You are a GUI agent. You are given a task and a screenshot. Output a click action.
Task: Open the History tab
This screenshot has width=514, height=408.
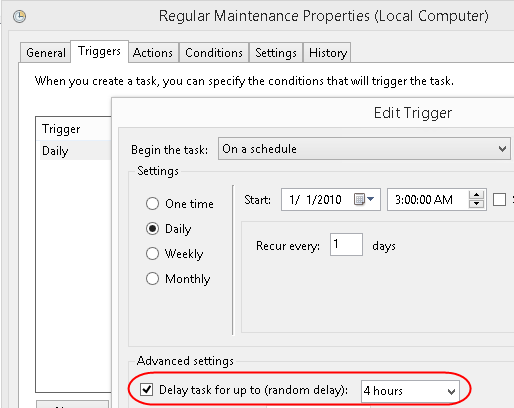(328, 53)
